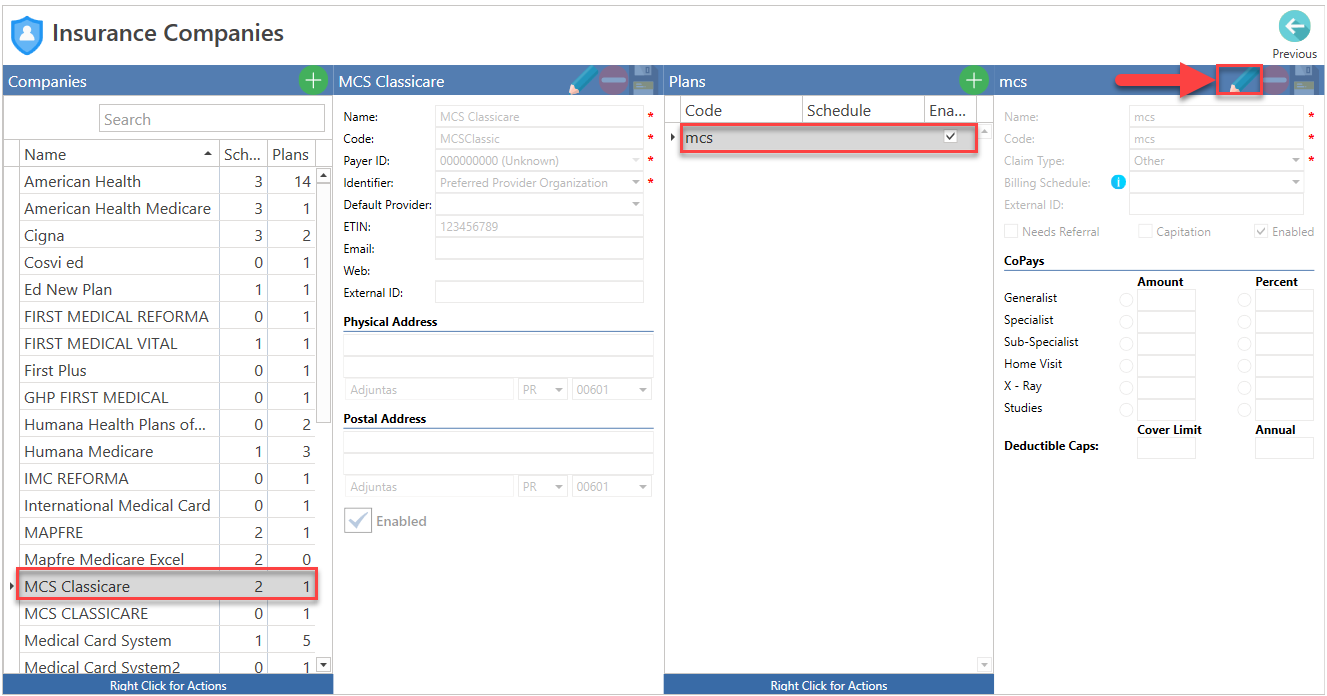Image resolution: width=1327 pixels, height=696 pixels.
Task: Click Right Click for Actions bar under Plans
Action: click(829, 685)
